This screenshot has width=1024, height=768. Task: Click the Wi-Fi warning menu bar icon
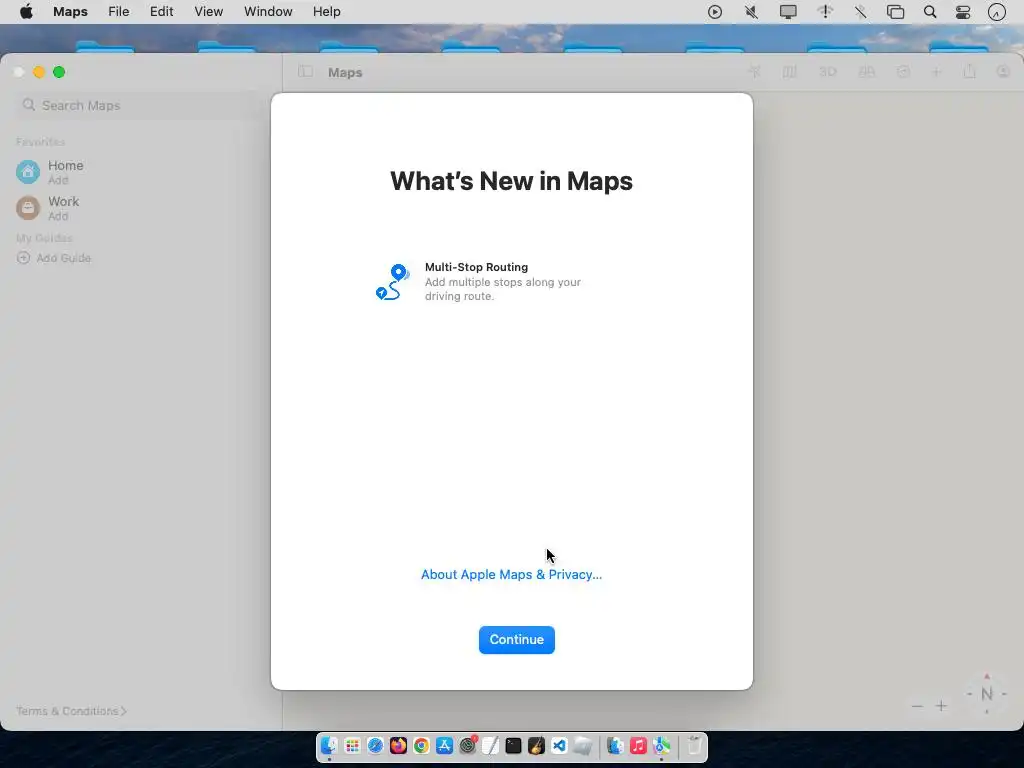coord(825,12)
